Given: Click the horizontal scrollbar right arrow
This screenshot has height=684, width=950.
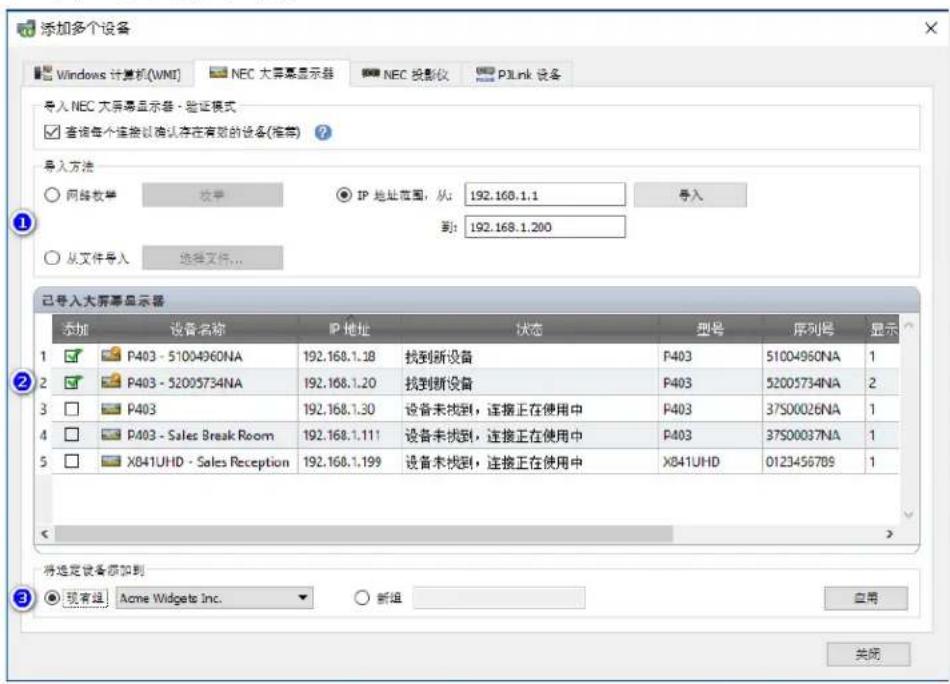Looking at the screenshot, I should (889, 534).
